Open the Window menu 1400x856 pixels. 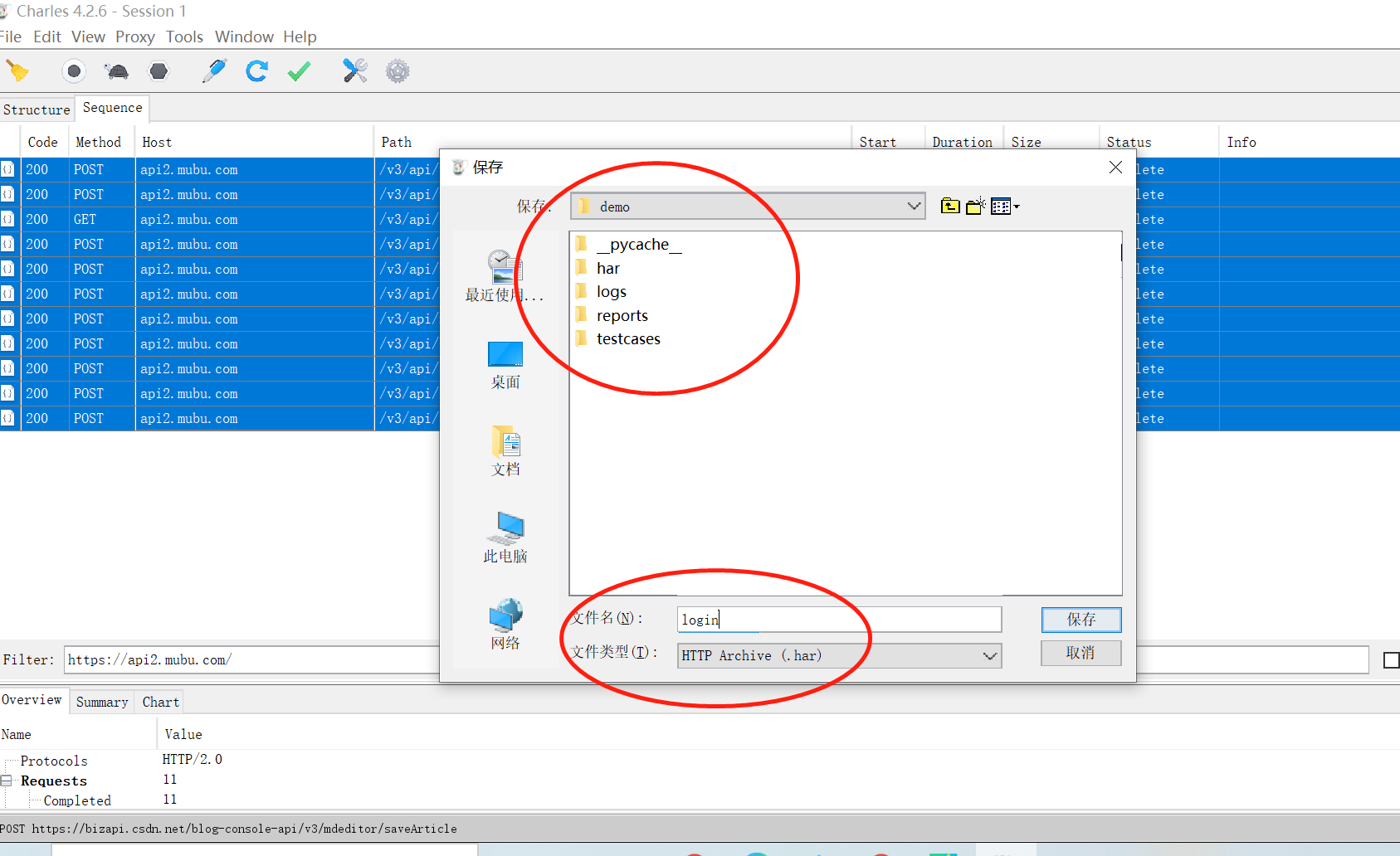coord(244,36)
